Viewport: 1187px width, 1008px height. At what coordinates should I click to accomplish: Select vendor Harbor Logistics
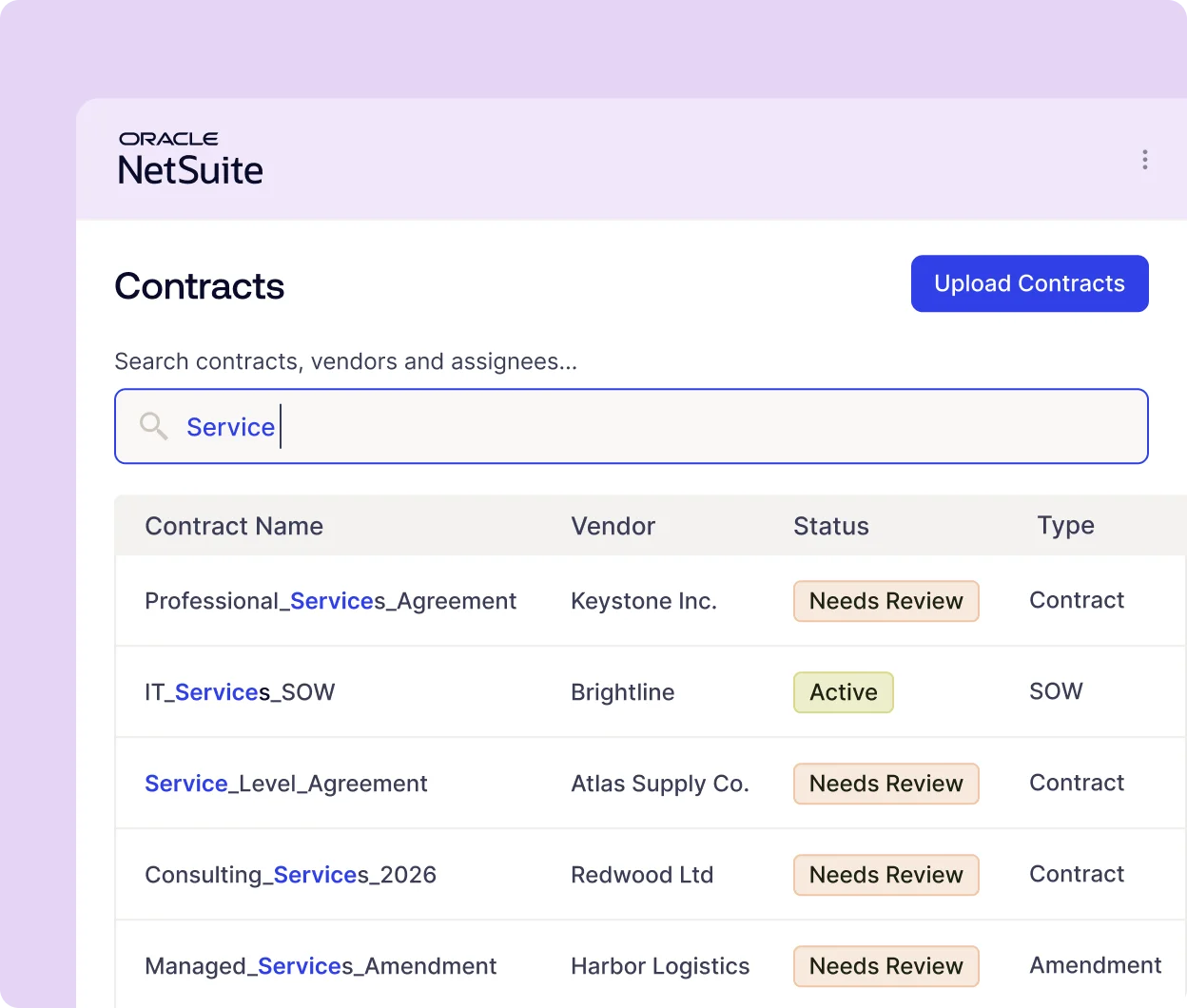point(660,966)
